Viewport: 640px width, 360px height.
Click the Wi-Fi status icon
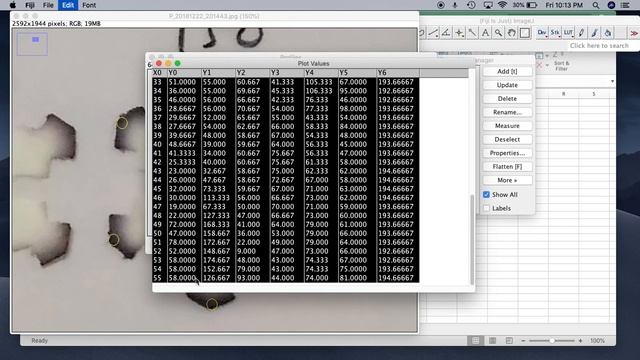502,5
